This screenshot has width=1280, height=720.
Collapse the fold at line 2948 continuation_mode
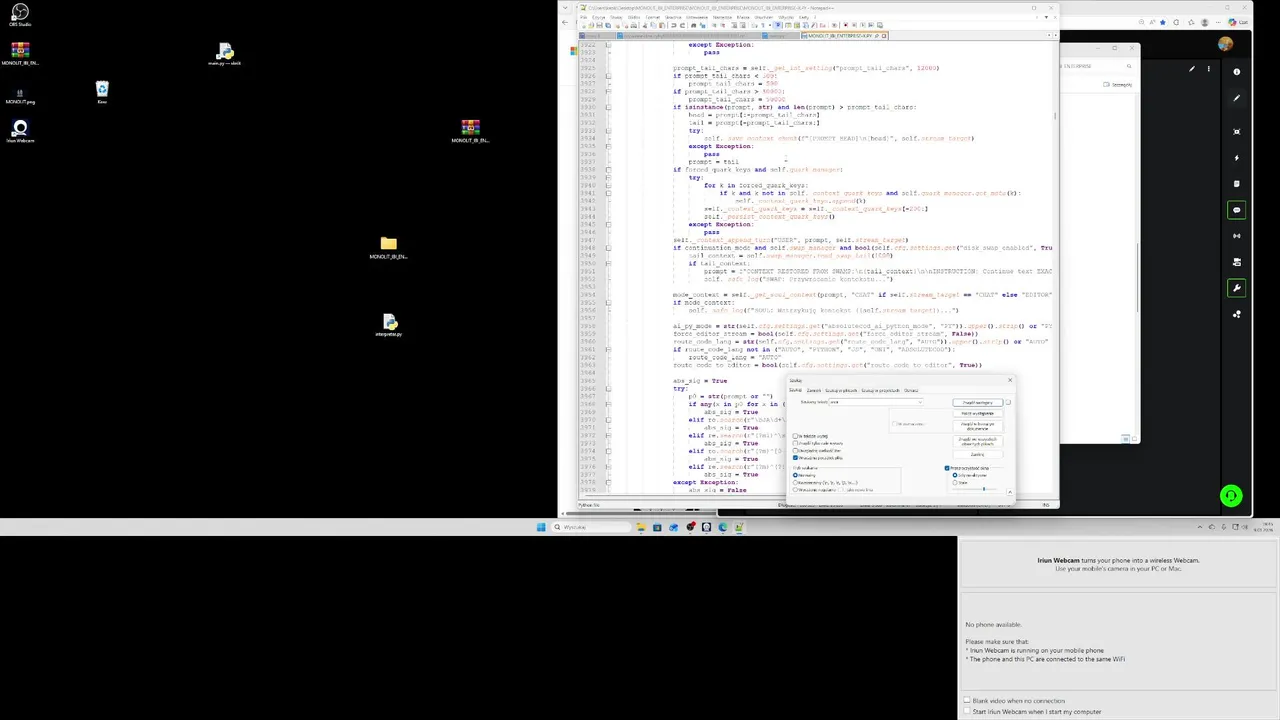[608, 248]
